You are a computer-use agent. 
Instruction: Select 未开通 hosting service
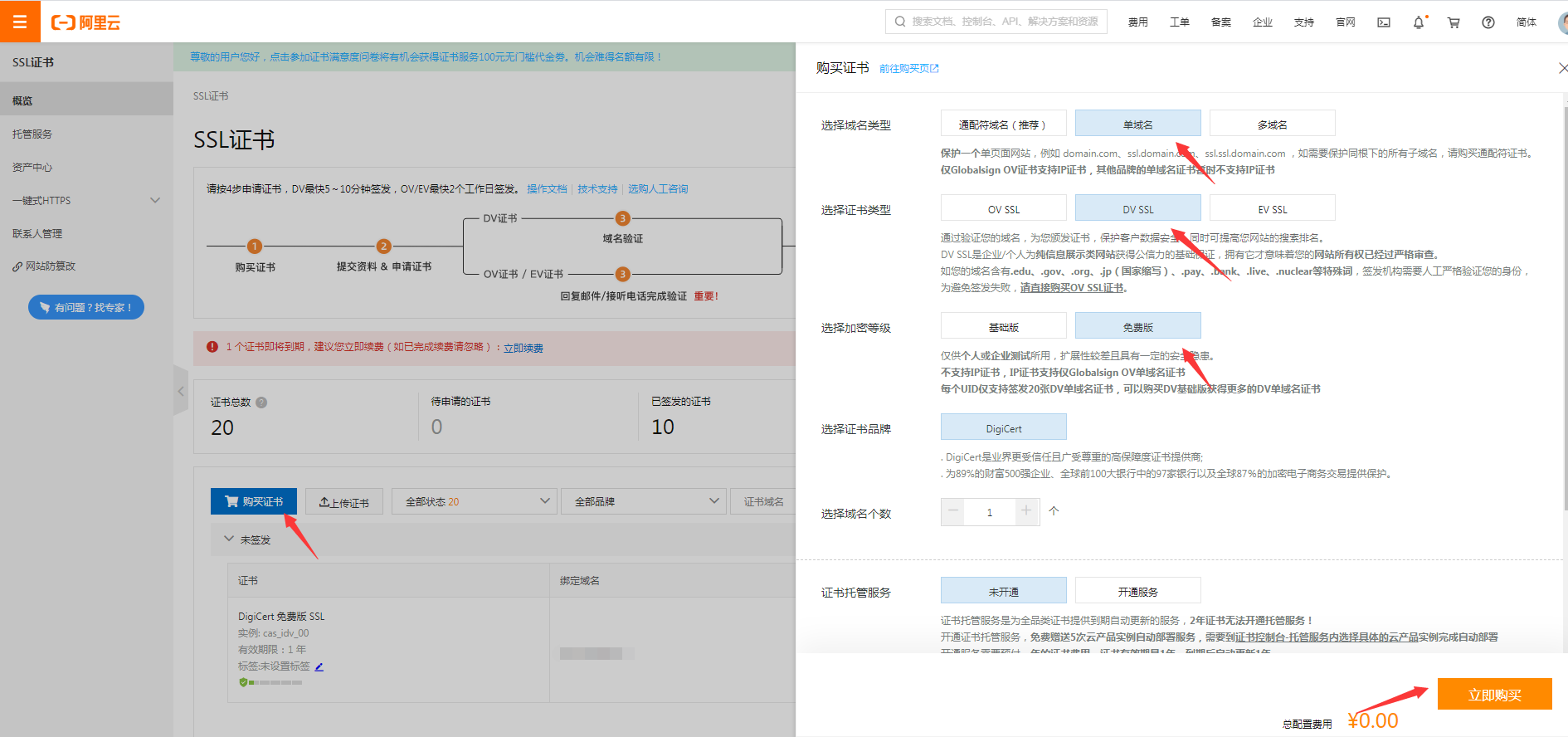(x=1003, y=591)
